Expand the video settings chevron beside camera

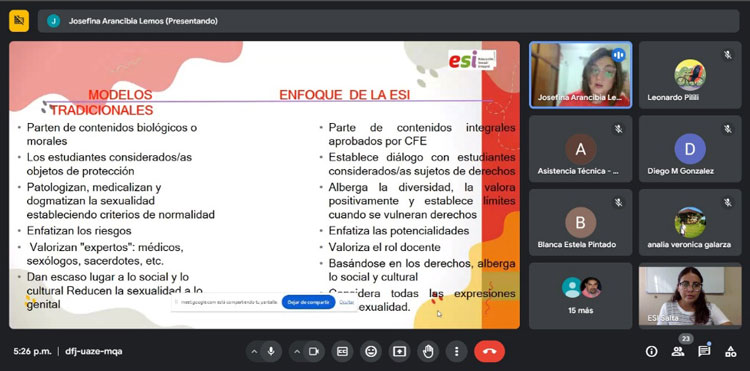[x=297, y=352]
